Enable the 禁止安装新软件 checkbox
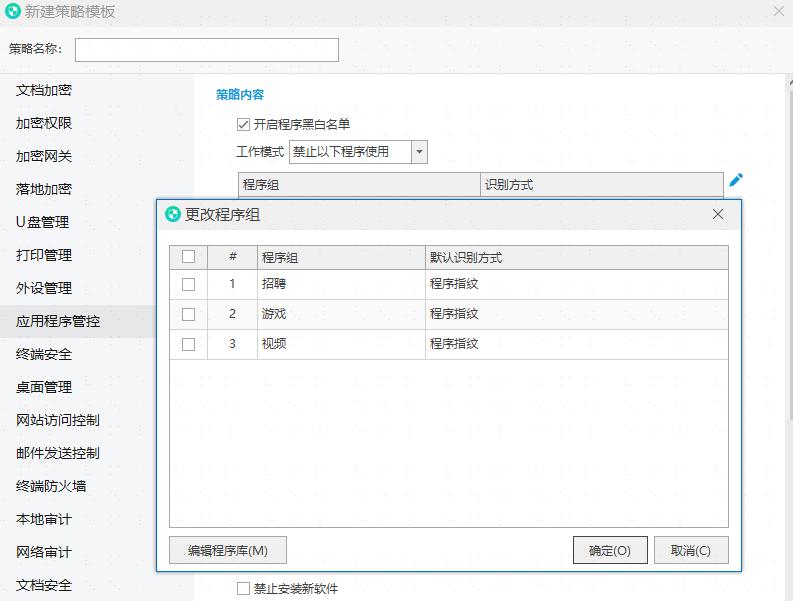The image size is (793, 601). pyautogui.click(x=243, y=589)
